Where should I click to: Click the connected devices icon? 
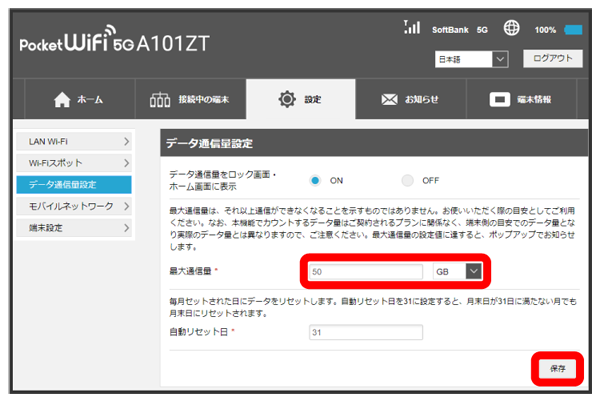[160, 100]
